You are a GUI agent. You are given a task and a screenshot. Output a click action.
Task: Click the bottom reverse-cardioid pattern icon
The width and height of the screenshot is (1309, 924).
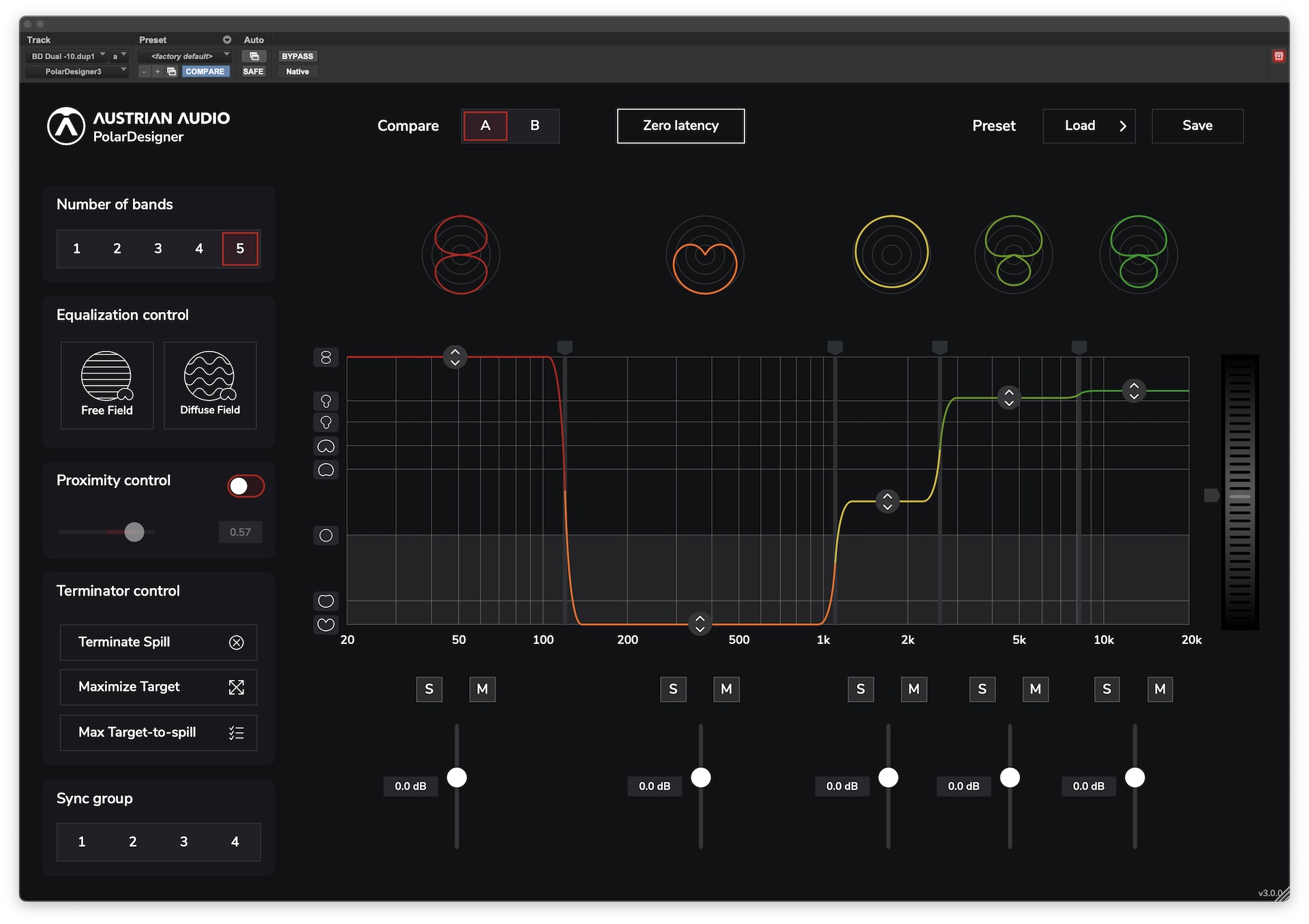click(326, 624)
